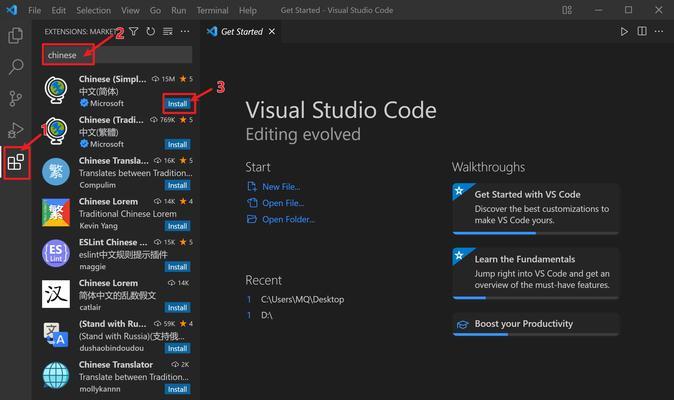Open recent folder C:\Users\MQ\Desktop
The height and width of the screenshot is (400, 674).
pos(302,299)
